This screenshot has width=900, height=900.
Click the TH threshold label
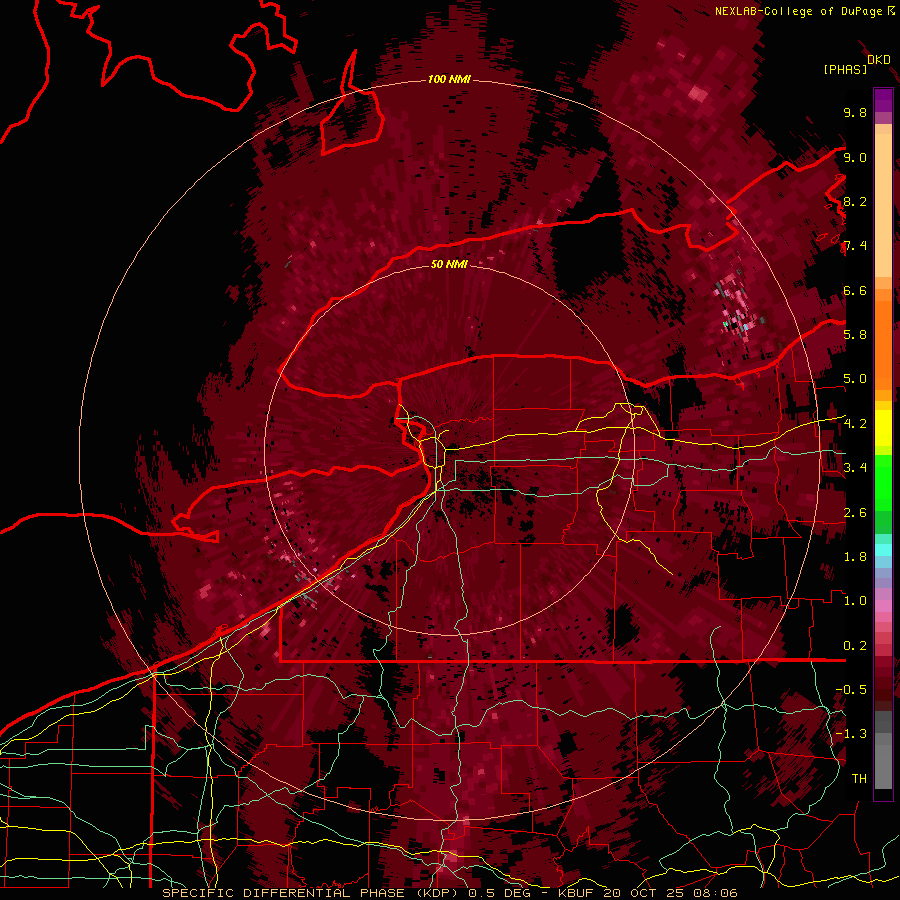point(859,779)
